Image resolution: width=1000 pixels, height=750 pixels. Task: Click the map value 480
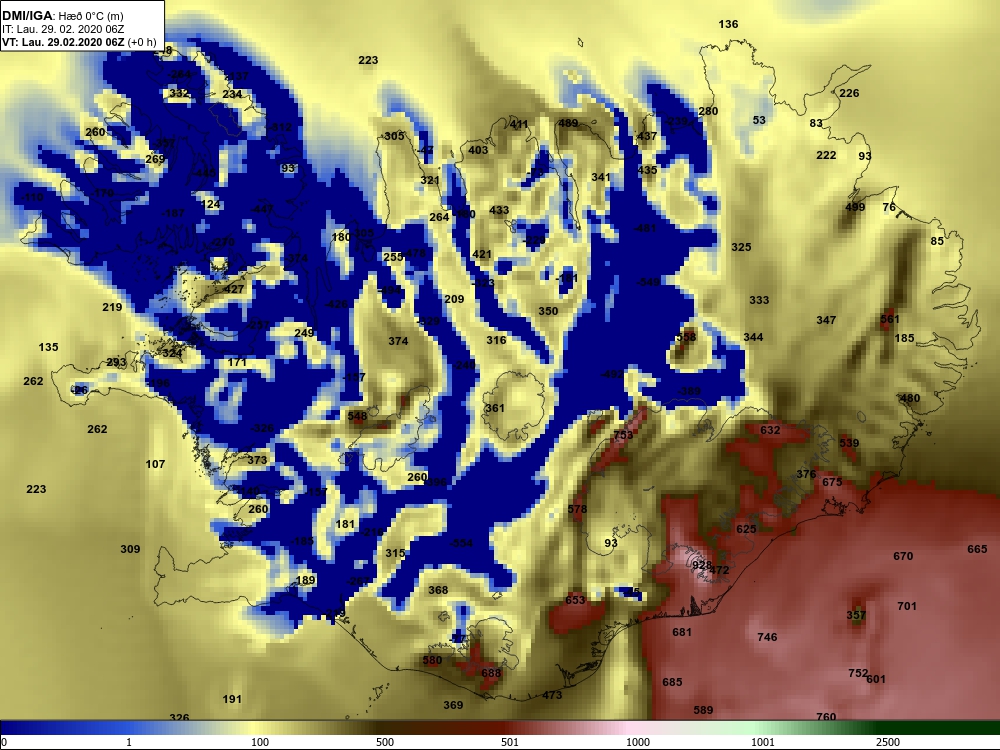pyautogui.click(x=910, y=398)
